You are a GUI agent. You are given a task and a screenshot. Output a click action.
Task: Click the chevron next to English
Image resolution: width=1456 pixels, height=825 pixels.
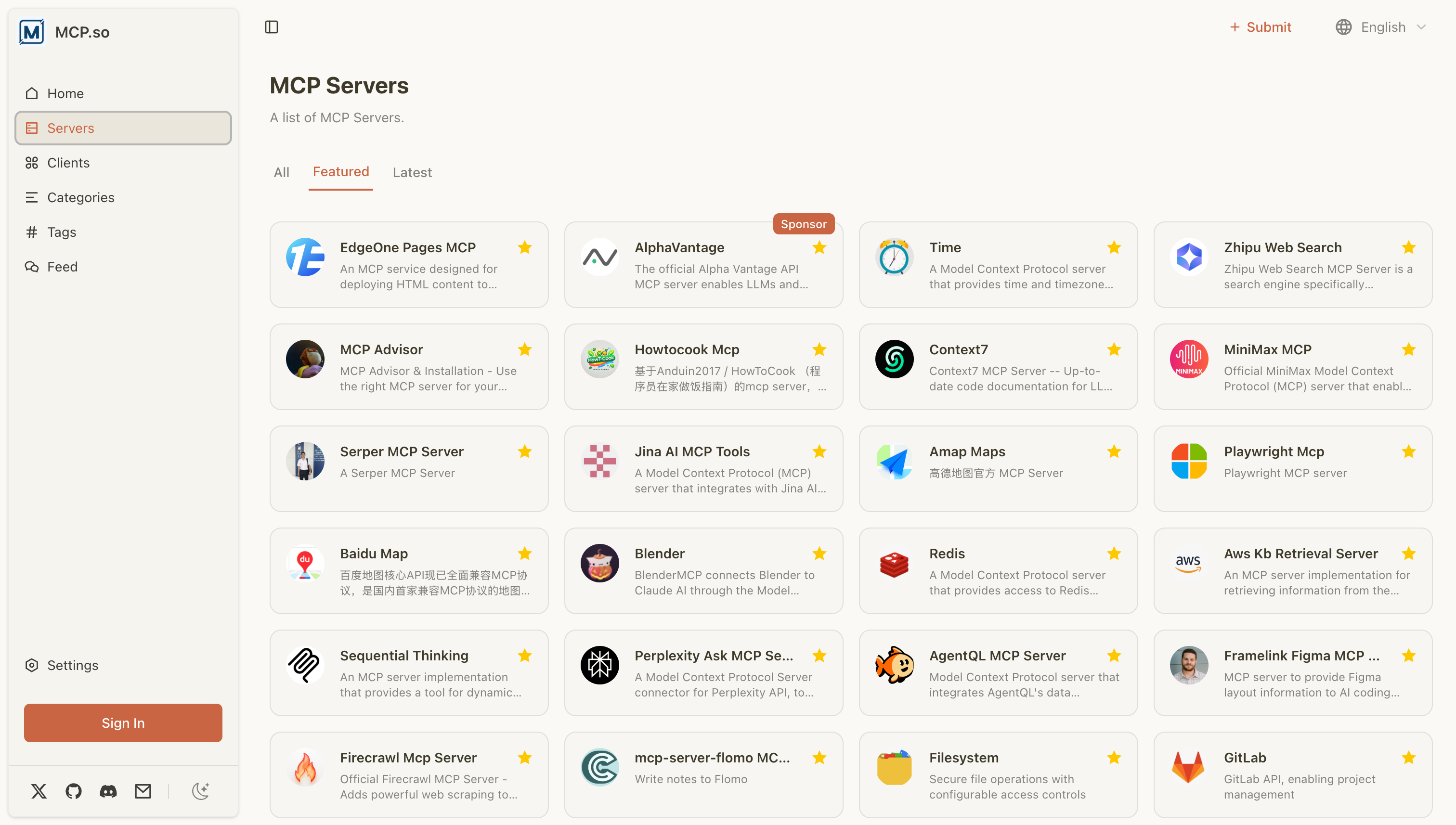1421,26
